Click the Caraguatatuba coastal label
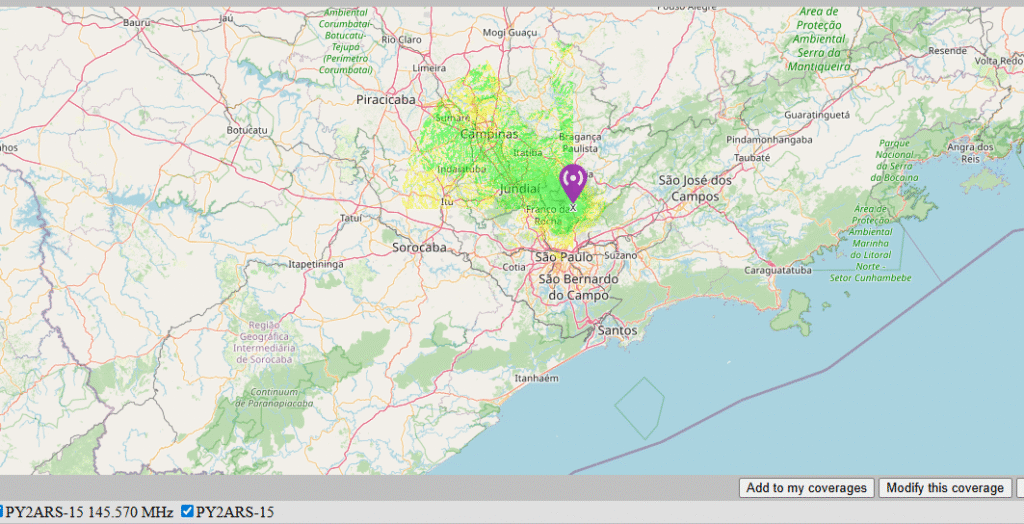Screen dimensions: 1024x524 [783, 271]
